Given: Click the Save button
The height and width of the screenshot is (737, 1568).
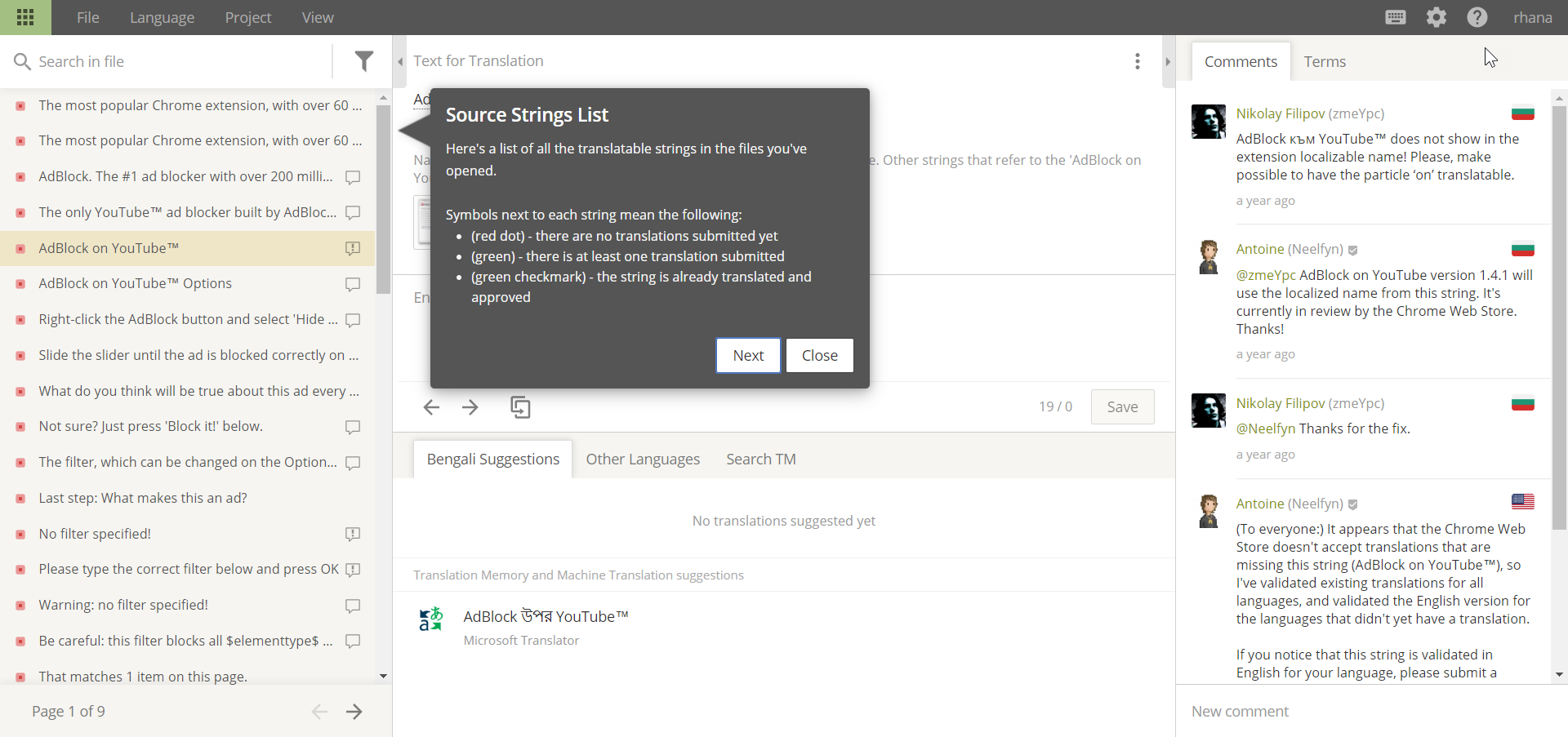Looking at the screenshot, I should (1122, 406).
